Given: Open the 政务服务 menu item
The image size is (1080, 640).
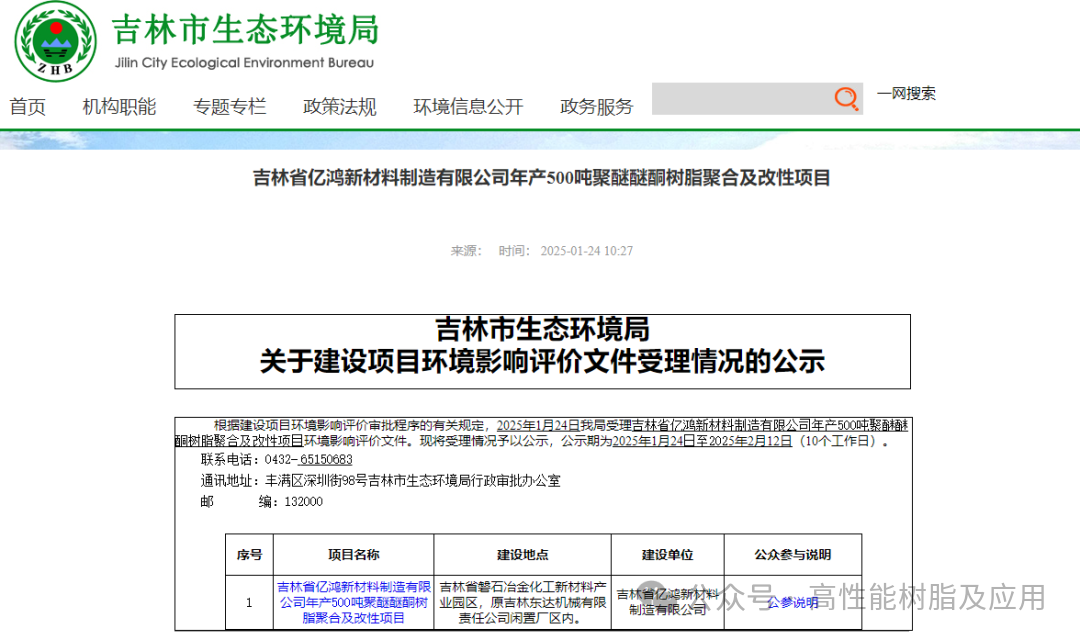Looking at the screenshot, I should (596, 107).
